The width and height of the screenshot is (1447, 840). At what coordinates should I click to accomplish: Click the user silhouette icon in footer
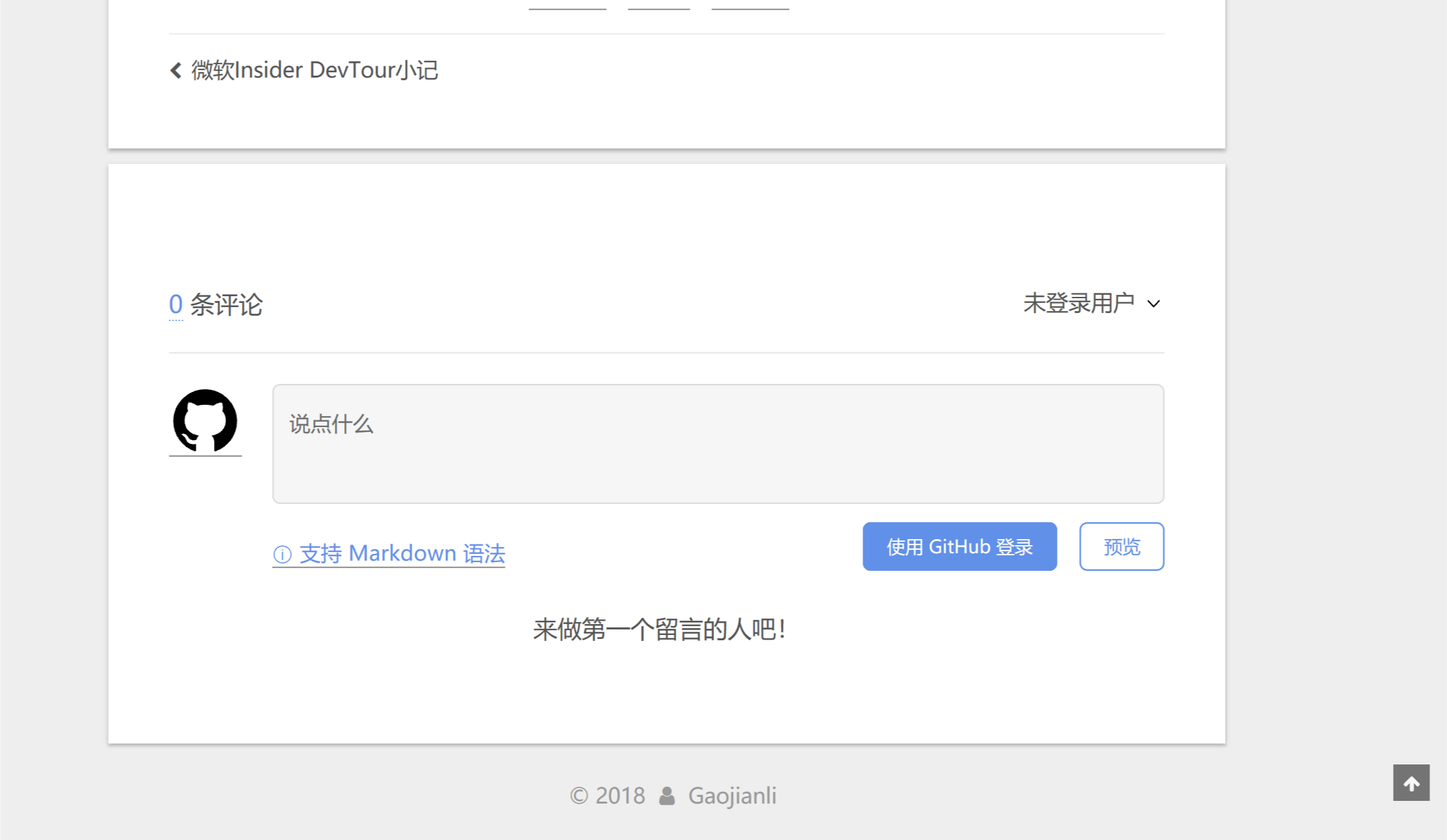click(x=667, y=796)
